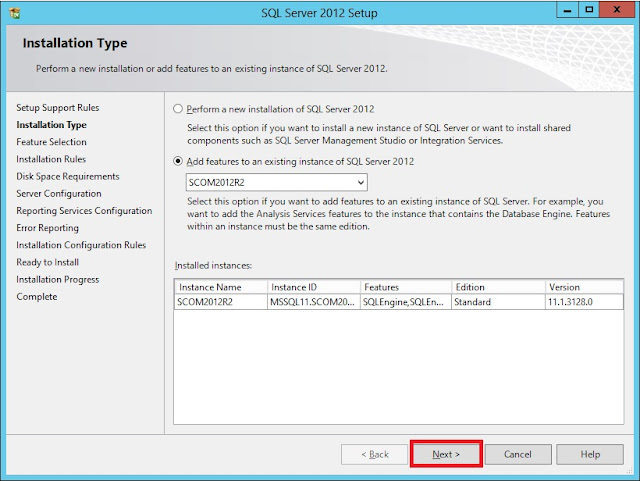The height and width of the screenshot is (481, 640).
Task: Go to Installation Progress step
Action: pos(58,279)
